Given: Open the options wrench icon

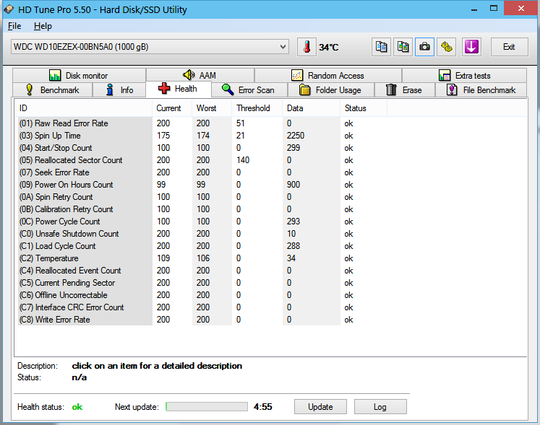Looking at the screenshot, I should [x=446, y=47].
